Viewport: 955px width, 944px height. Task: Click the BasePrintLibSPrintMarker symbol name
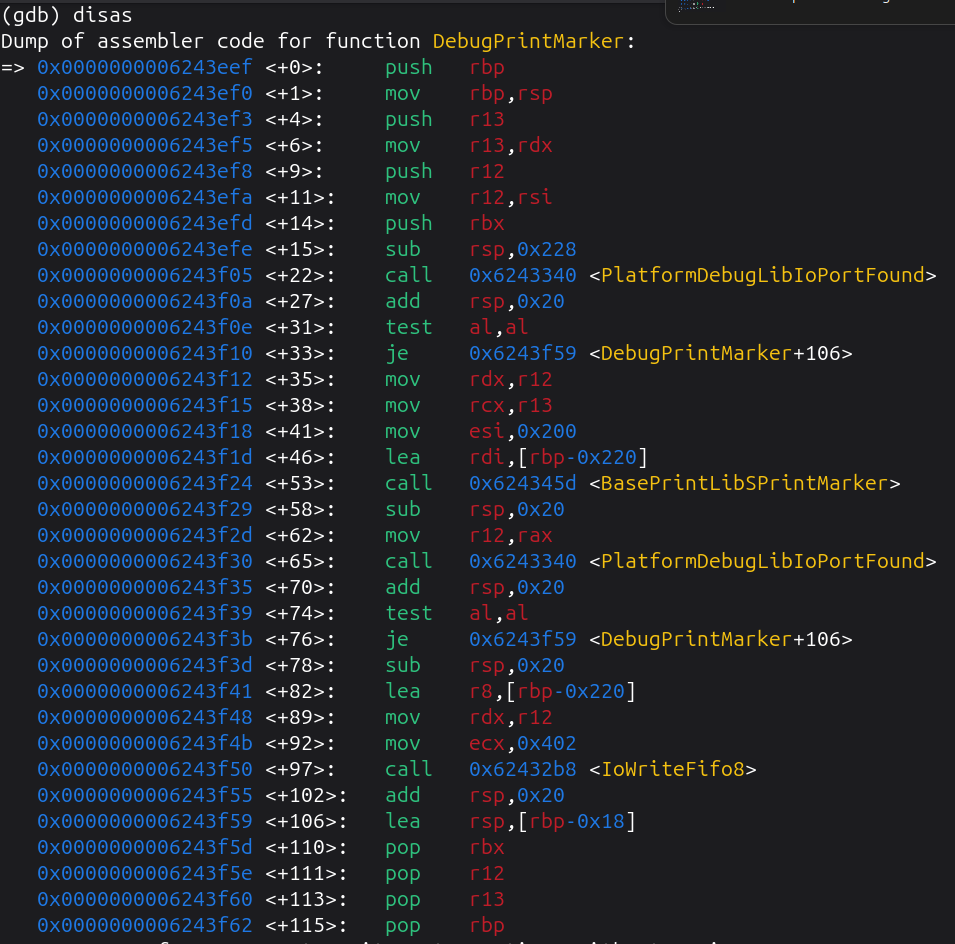point(745,484)
